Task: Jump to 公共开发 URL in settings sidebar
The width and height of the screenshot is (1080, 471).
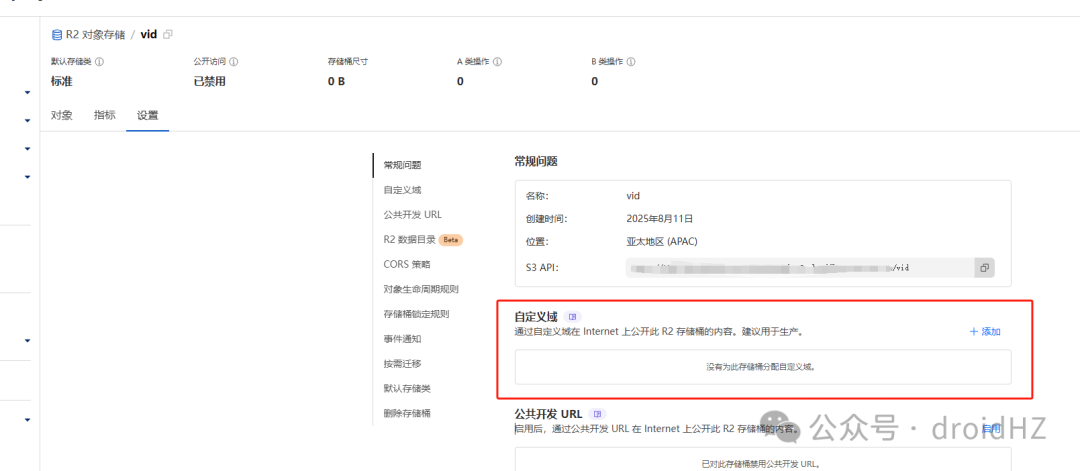Action: point(413,214)
